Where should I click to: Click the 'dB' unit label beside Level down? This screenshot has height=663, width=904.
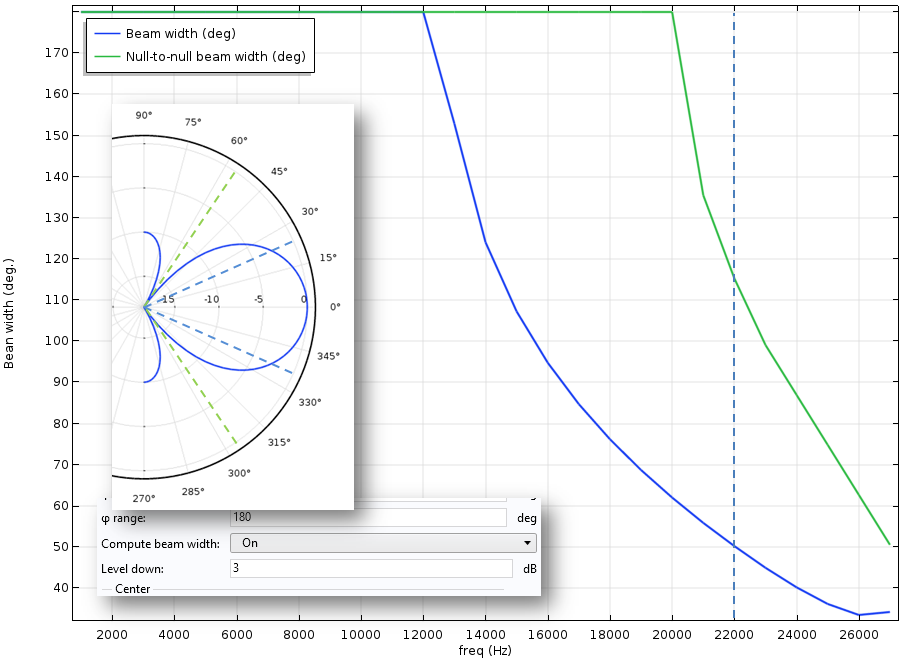point(530,569)
